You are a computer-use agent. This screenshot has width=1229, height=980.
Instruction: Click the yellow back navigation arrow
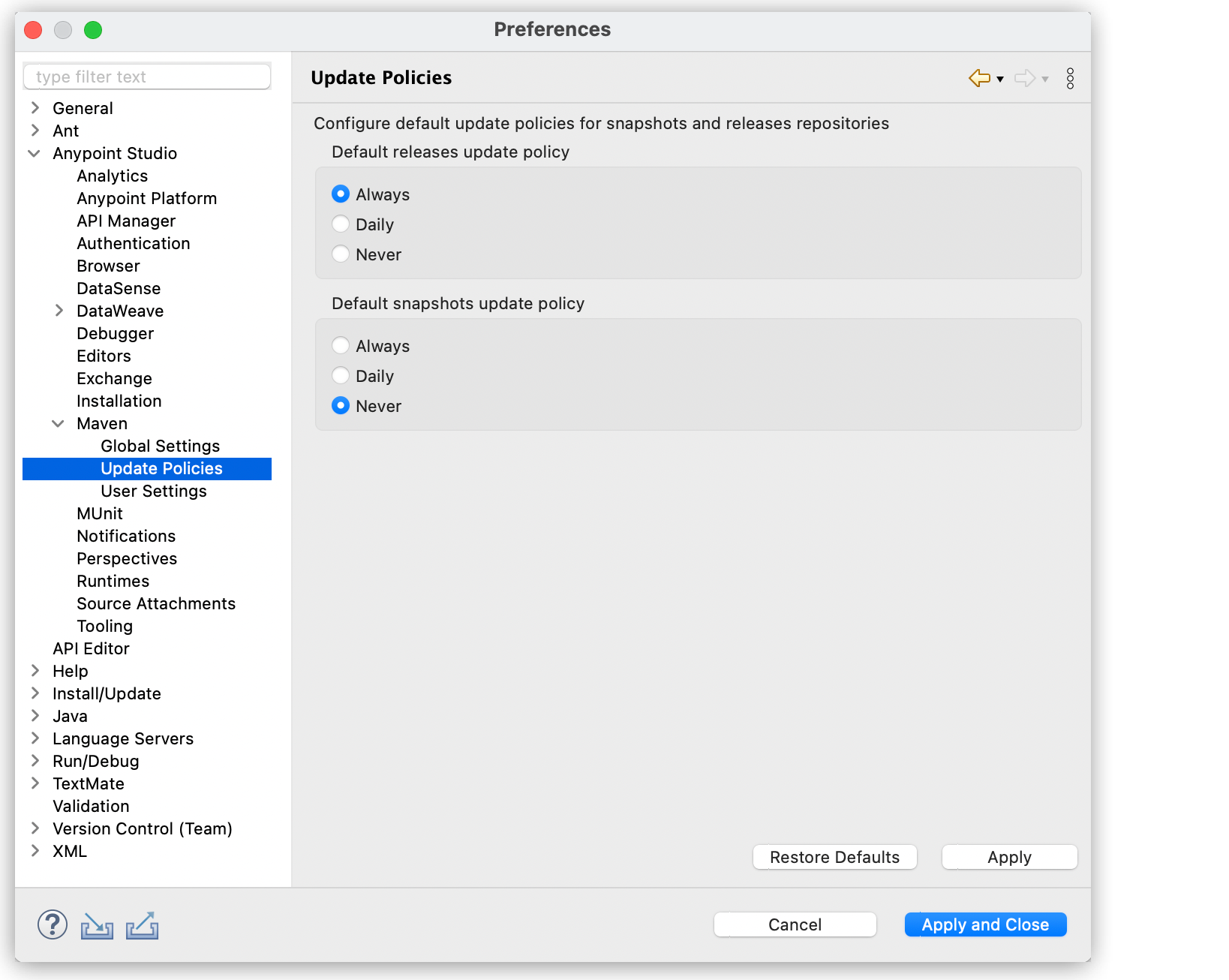tap(978, 78)
